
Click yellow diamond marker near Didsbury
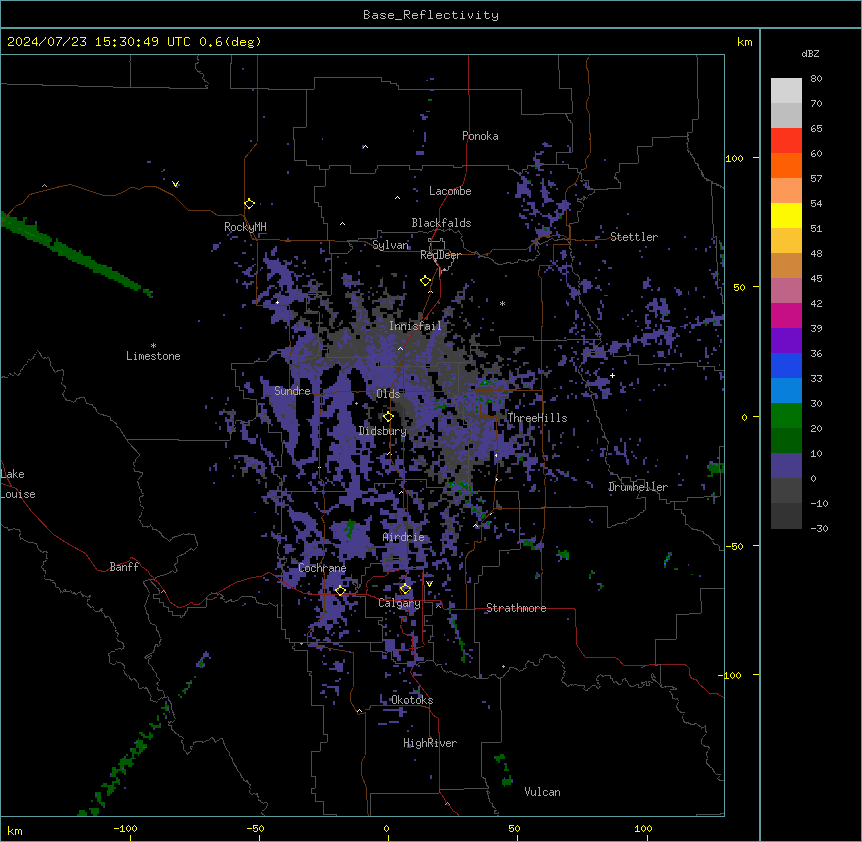tap(388, 417)
